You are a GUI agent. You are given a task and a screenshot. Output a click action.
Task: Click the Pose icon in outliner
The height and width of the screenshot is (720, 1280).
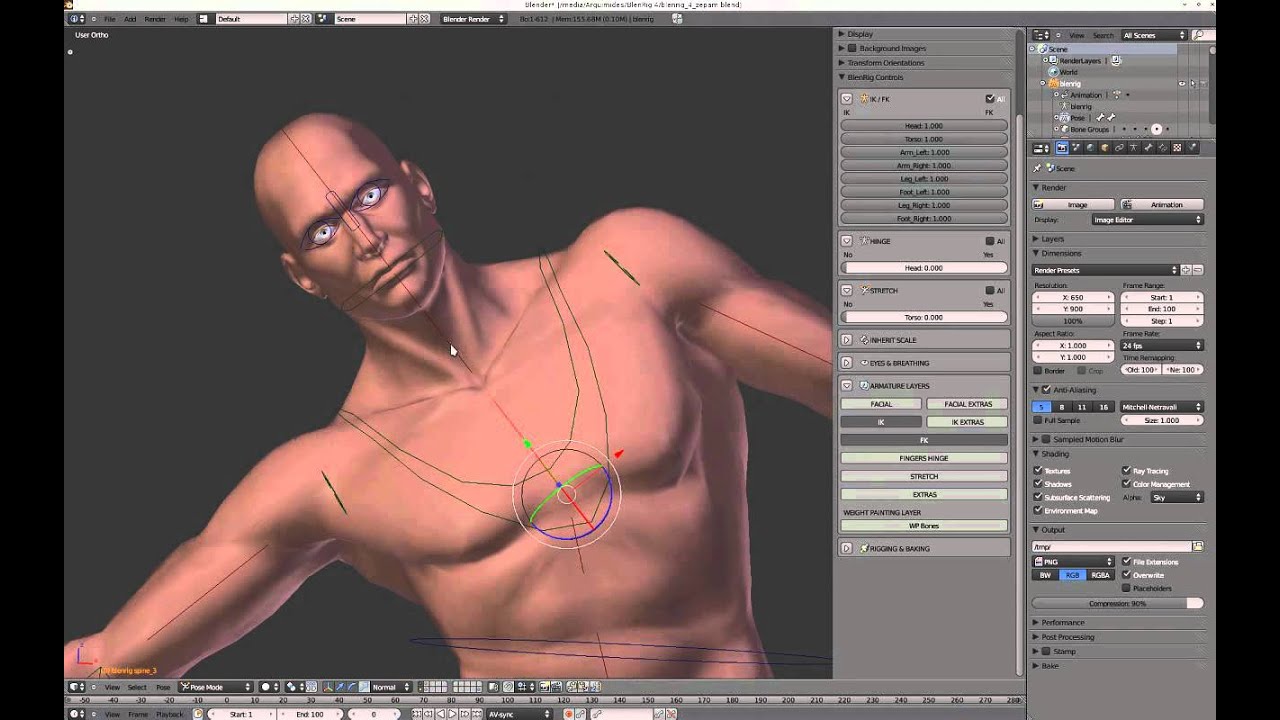click(1064, 118)
